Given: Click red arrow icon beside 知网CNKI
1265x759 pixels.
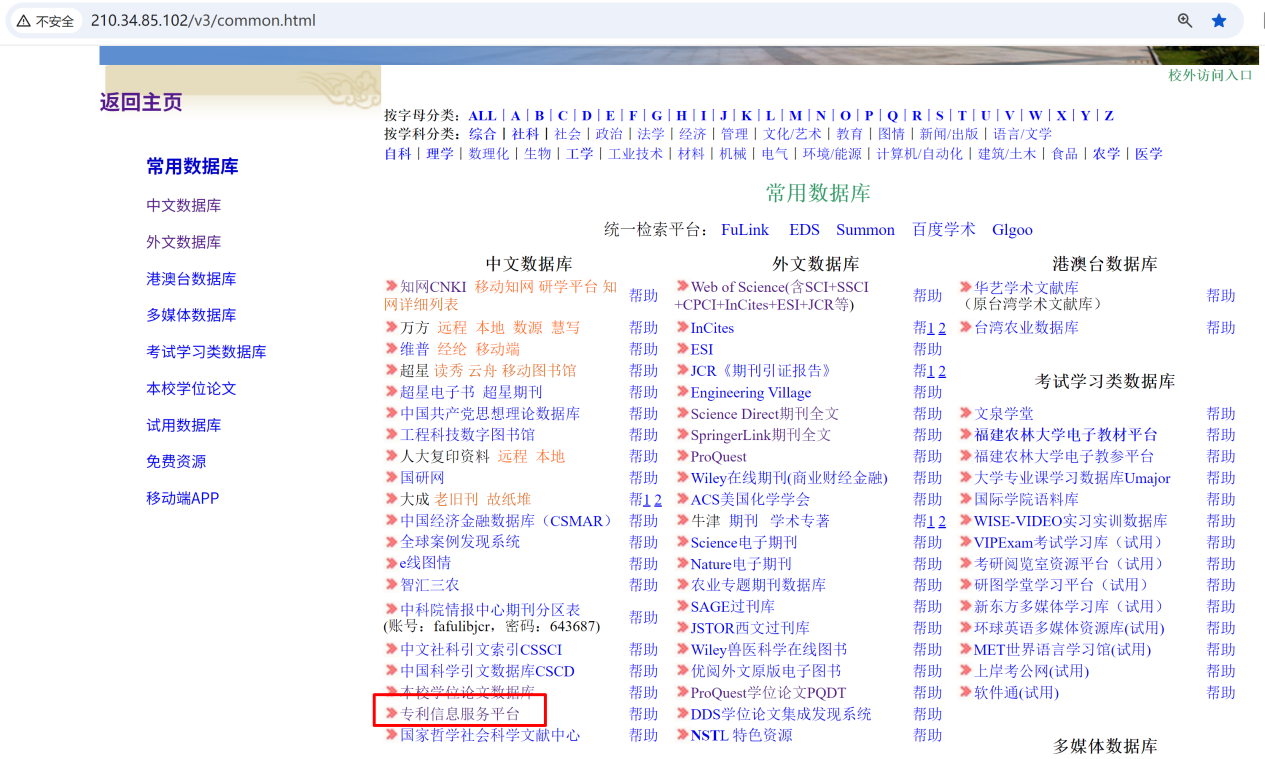Looking at the screenshot, I should point(392,287).
